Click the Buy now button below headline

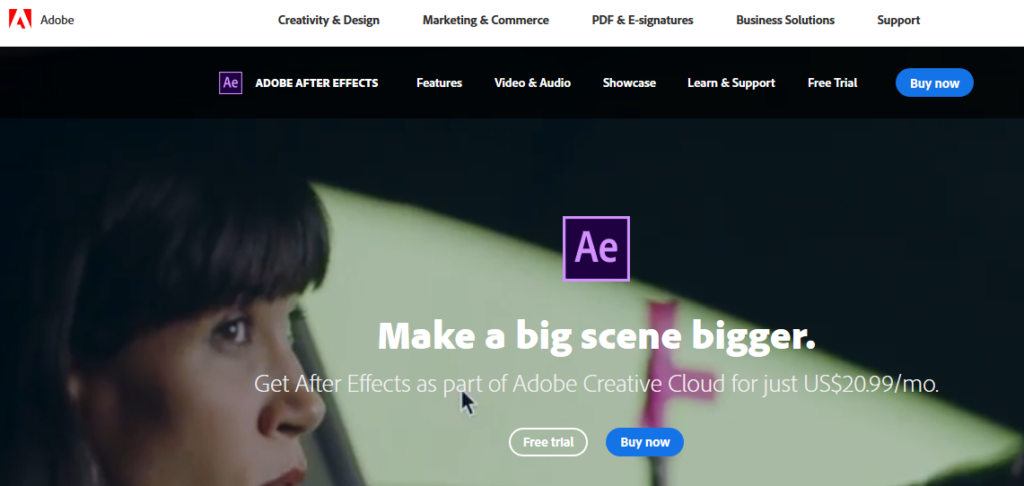click(x=645, y=442)
